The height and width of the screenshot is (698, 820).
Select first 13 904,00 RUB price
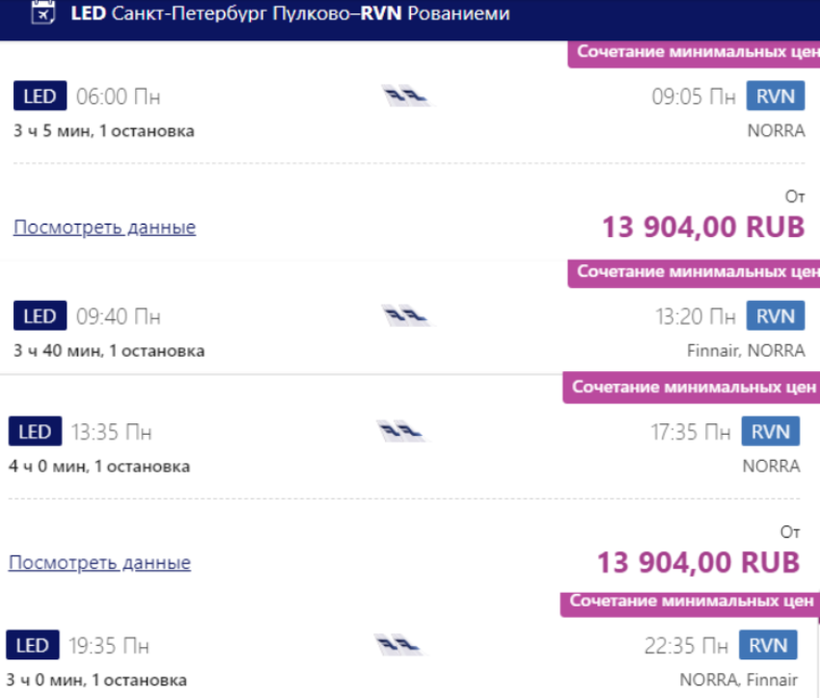pyautogui.click(x=702, y=227)
